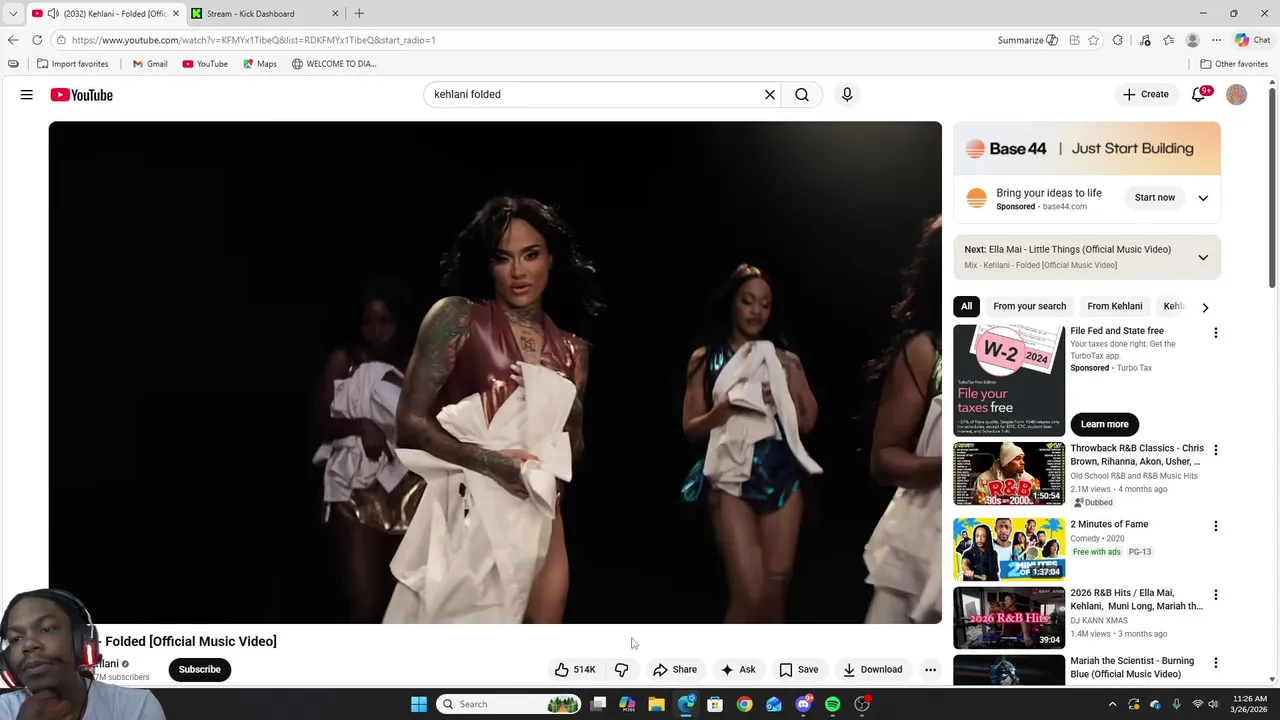Open the YouTube bookmark in favorites bar
This screenshot has height=720, width=1280.
click(205, 64)
